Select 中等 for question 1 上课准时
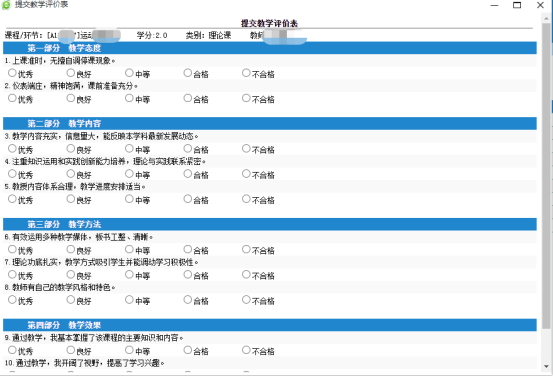 pyautogui.click(x=129, y=73)
